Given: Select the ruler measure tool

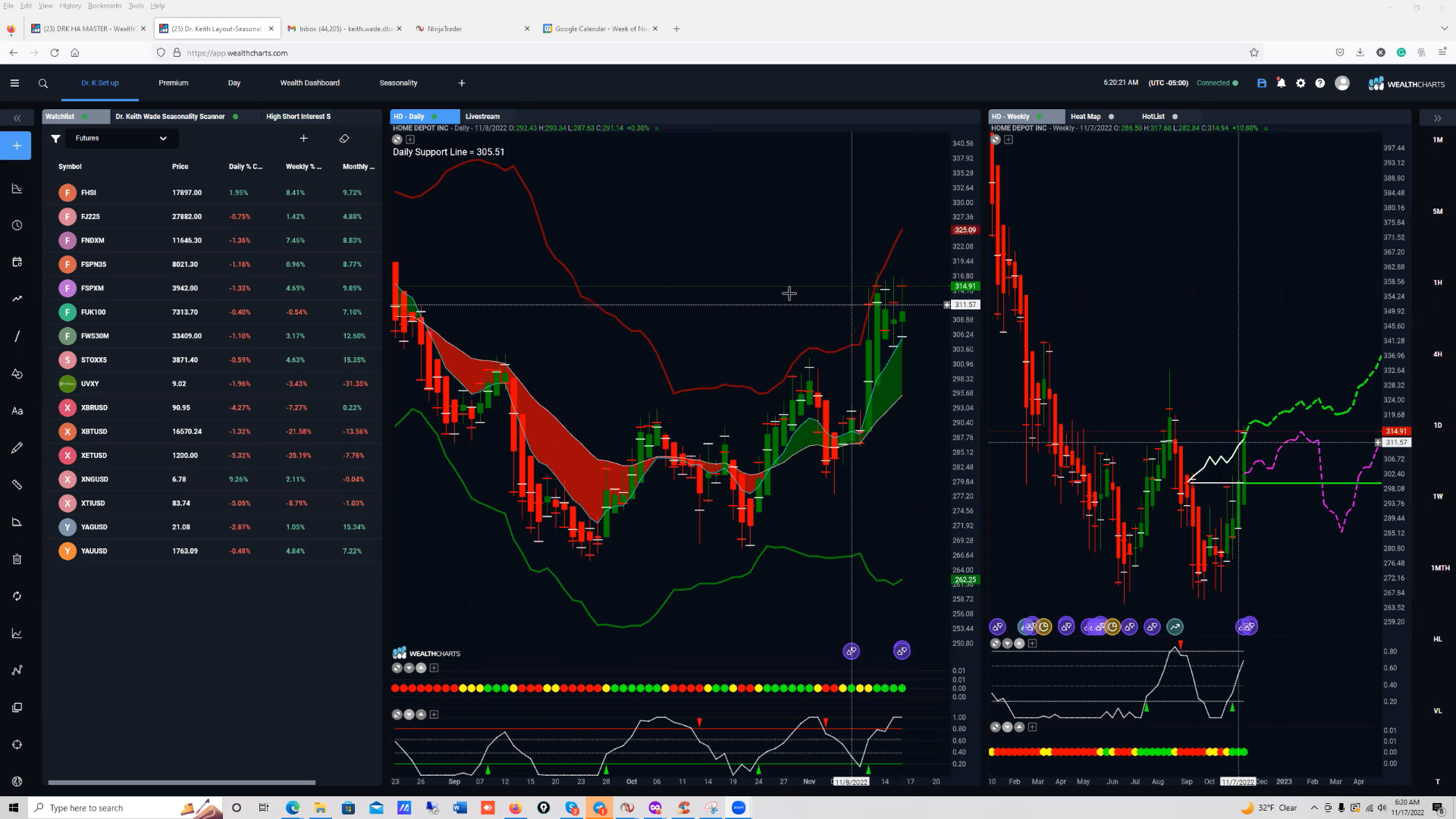Looking at the screenshot, I should point(17,485).
